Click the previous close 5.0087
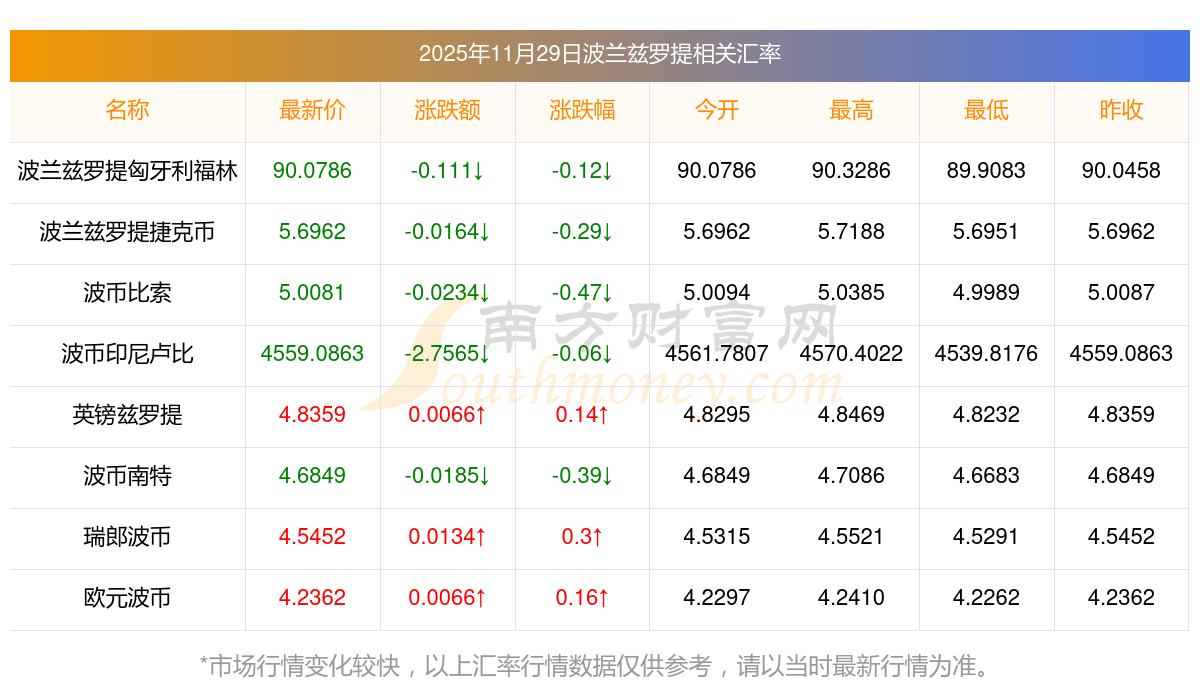The image size is (1200, 697). (1121, 293)
